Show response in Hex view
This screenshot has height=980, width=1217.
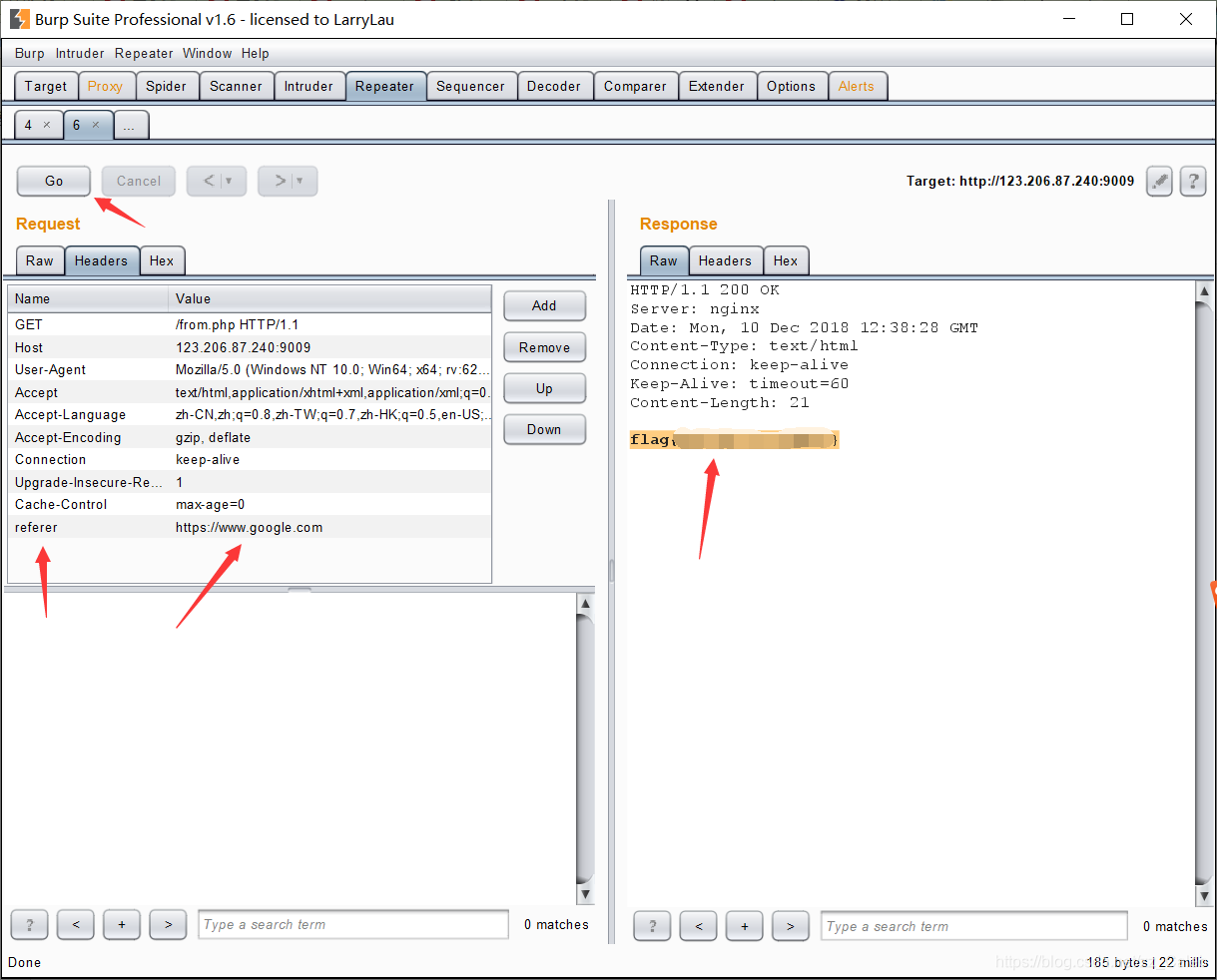(x=786, y=260)
